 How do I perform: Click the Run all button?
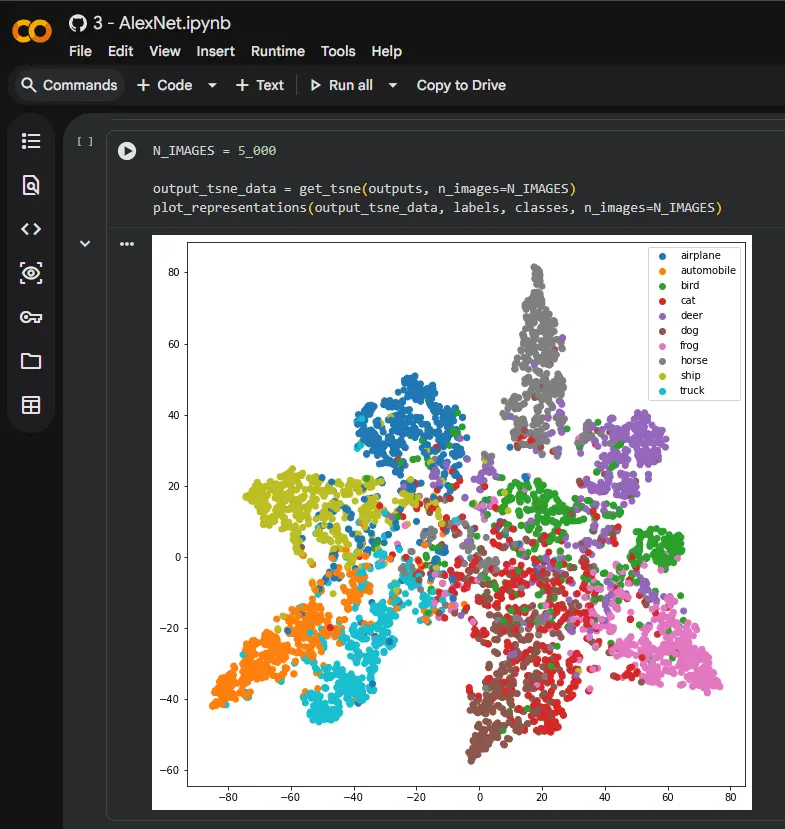point(341,85)
